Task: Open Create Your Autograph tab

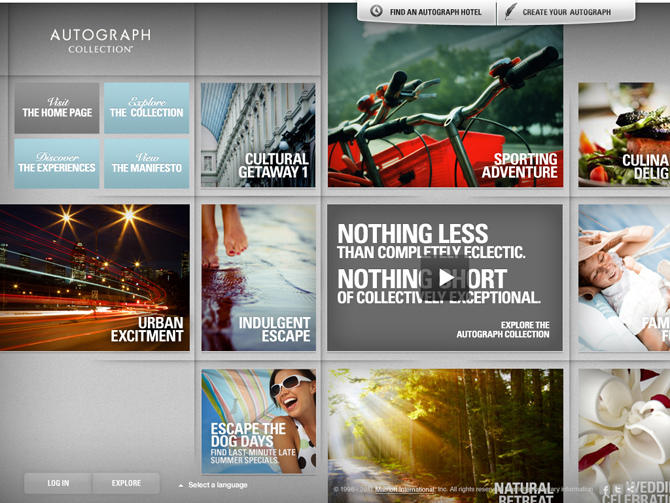Action: point(566,12)
